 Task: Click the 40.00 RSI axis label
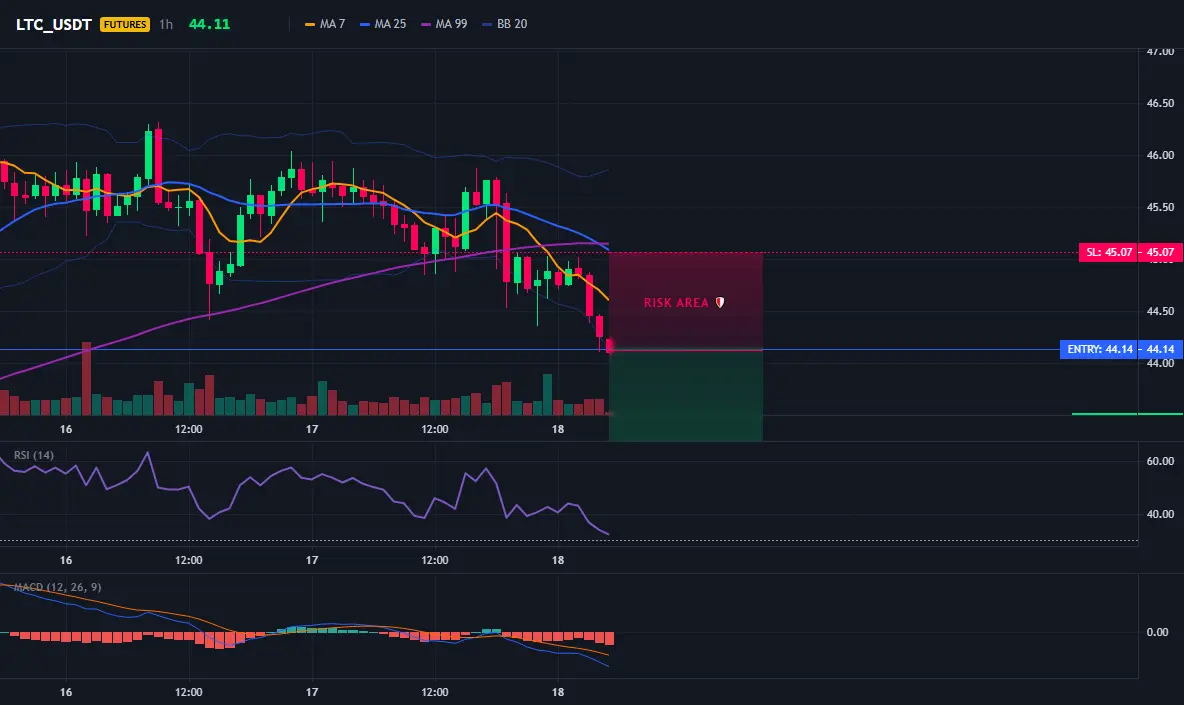tap(1160, 514)
